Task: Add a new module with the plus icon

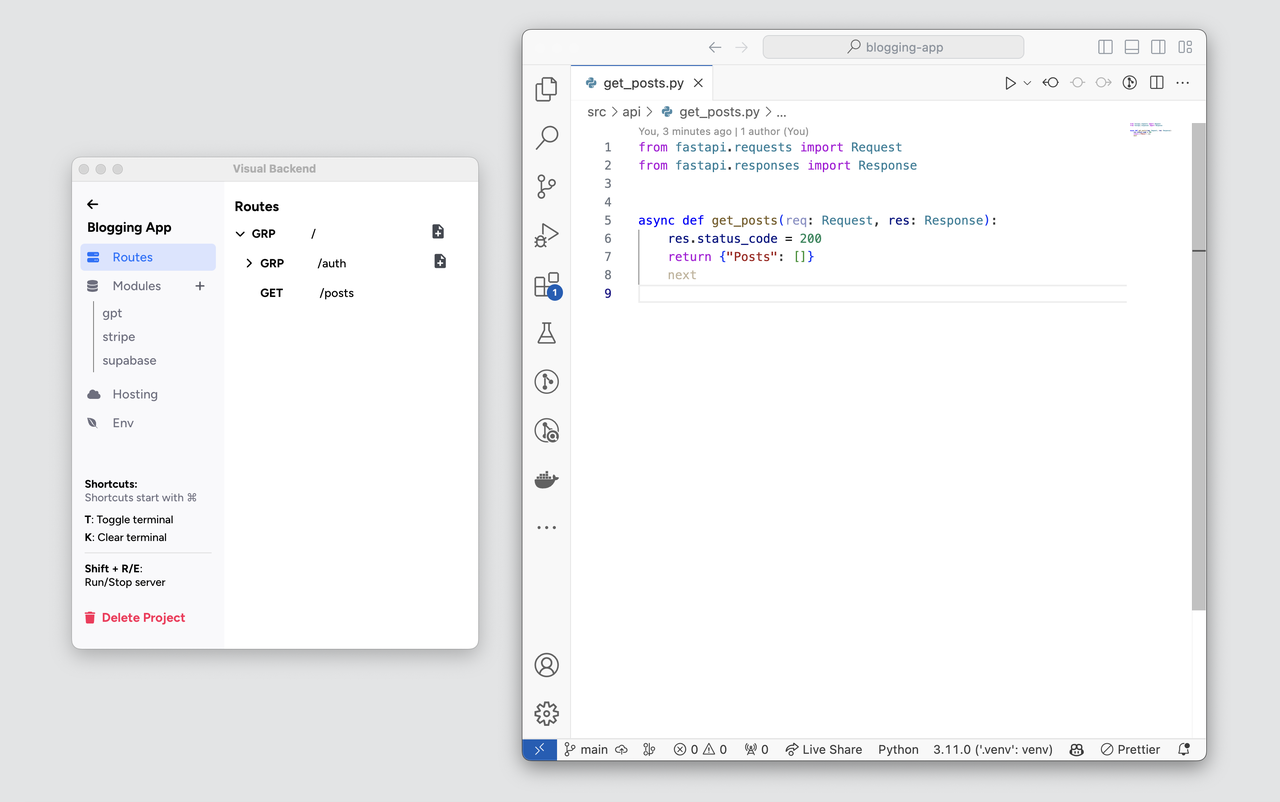Action: 199,285
